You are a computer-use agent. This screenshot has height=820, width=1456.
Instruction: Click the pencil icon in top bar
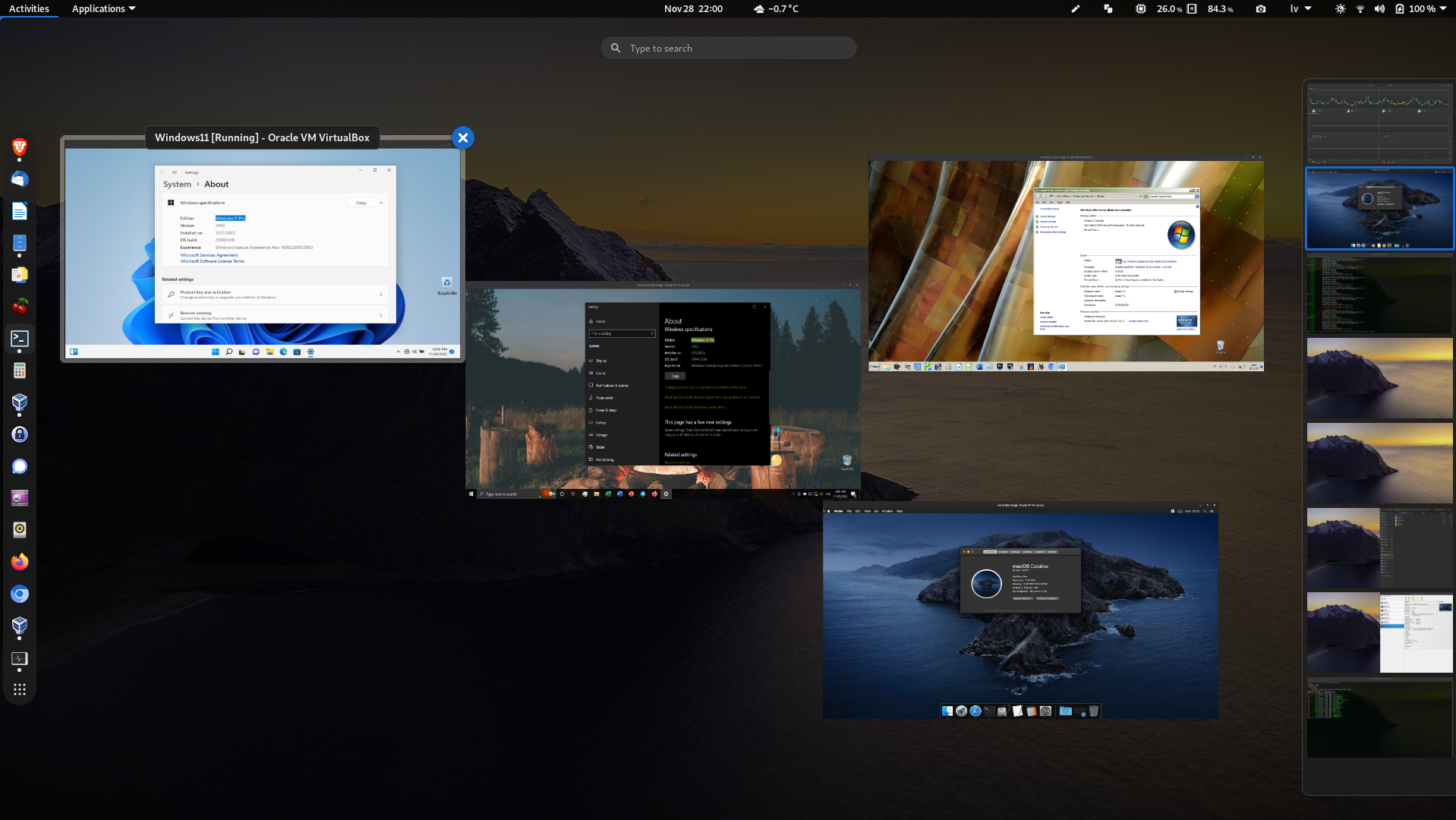coord(1075,9)
